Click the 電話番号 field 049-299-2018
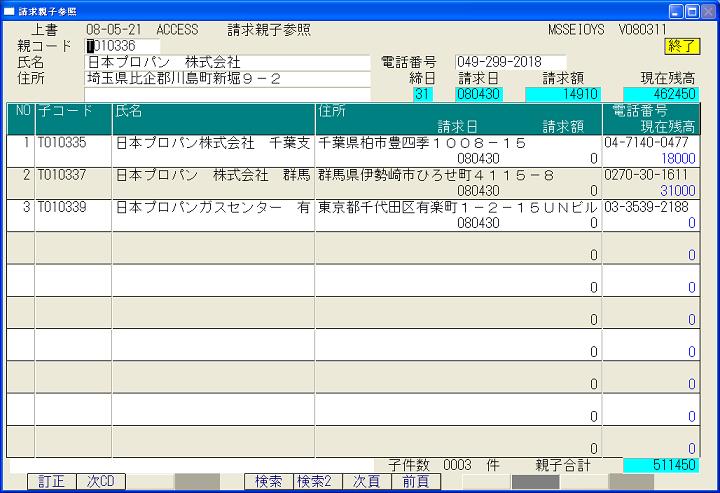The image size is (720, 493). 511,62
